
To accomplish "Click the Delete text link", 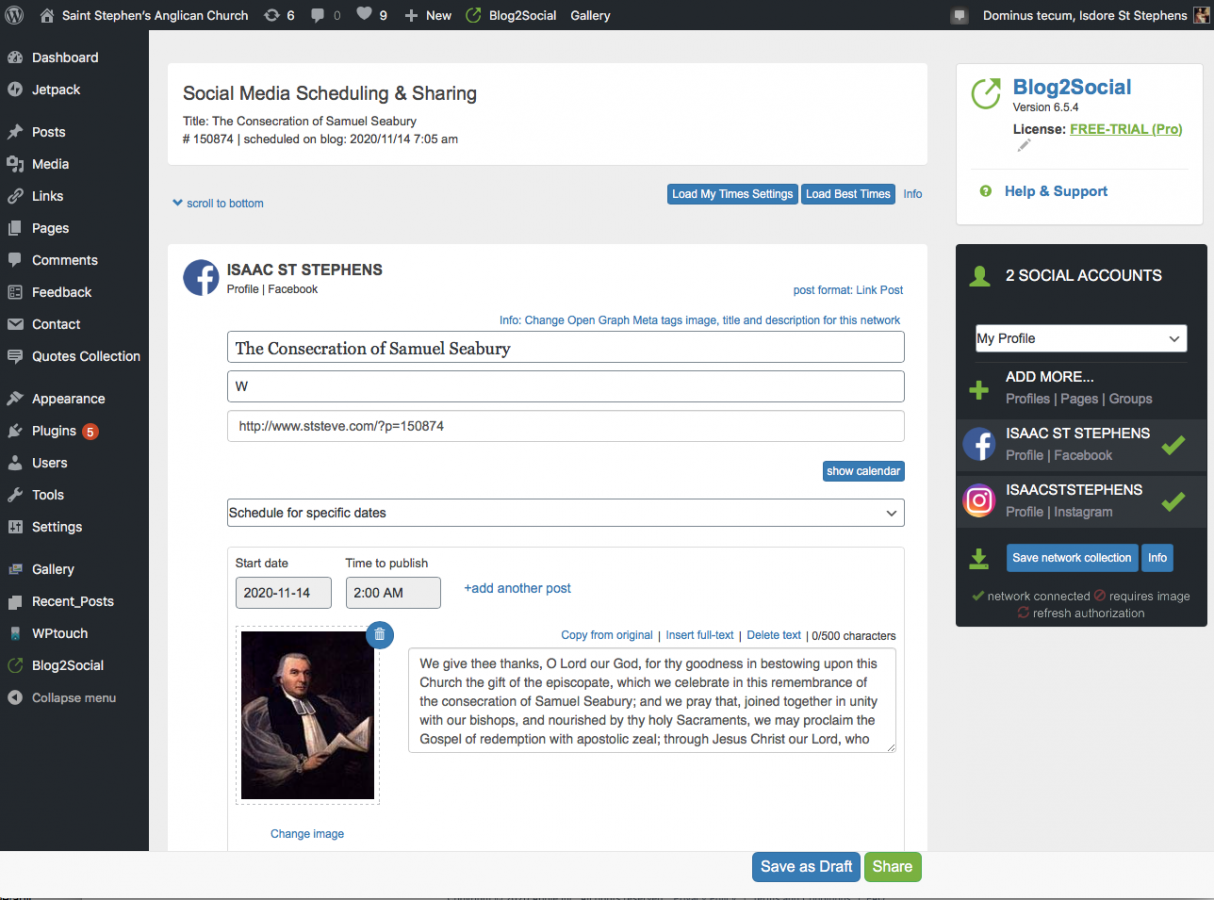I will (x=774, y=635).
